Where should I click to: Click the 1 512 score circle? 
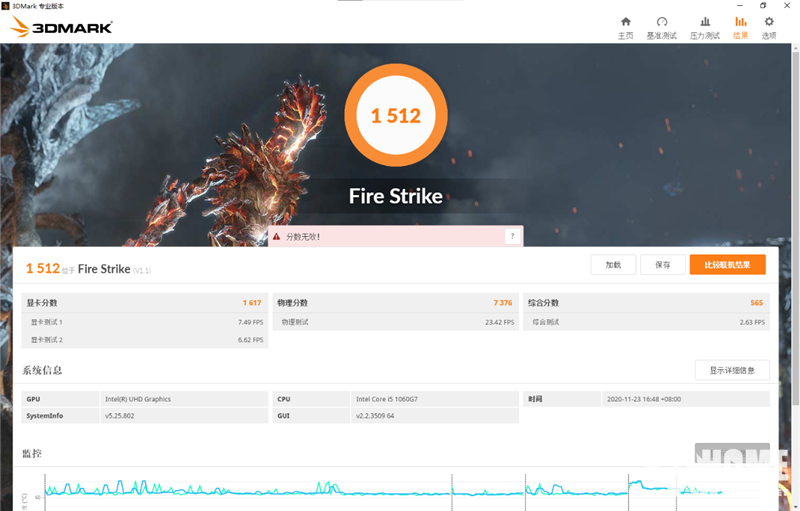(396, 115)
